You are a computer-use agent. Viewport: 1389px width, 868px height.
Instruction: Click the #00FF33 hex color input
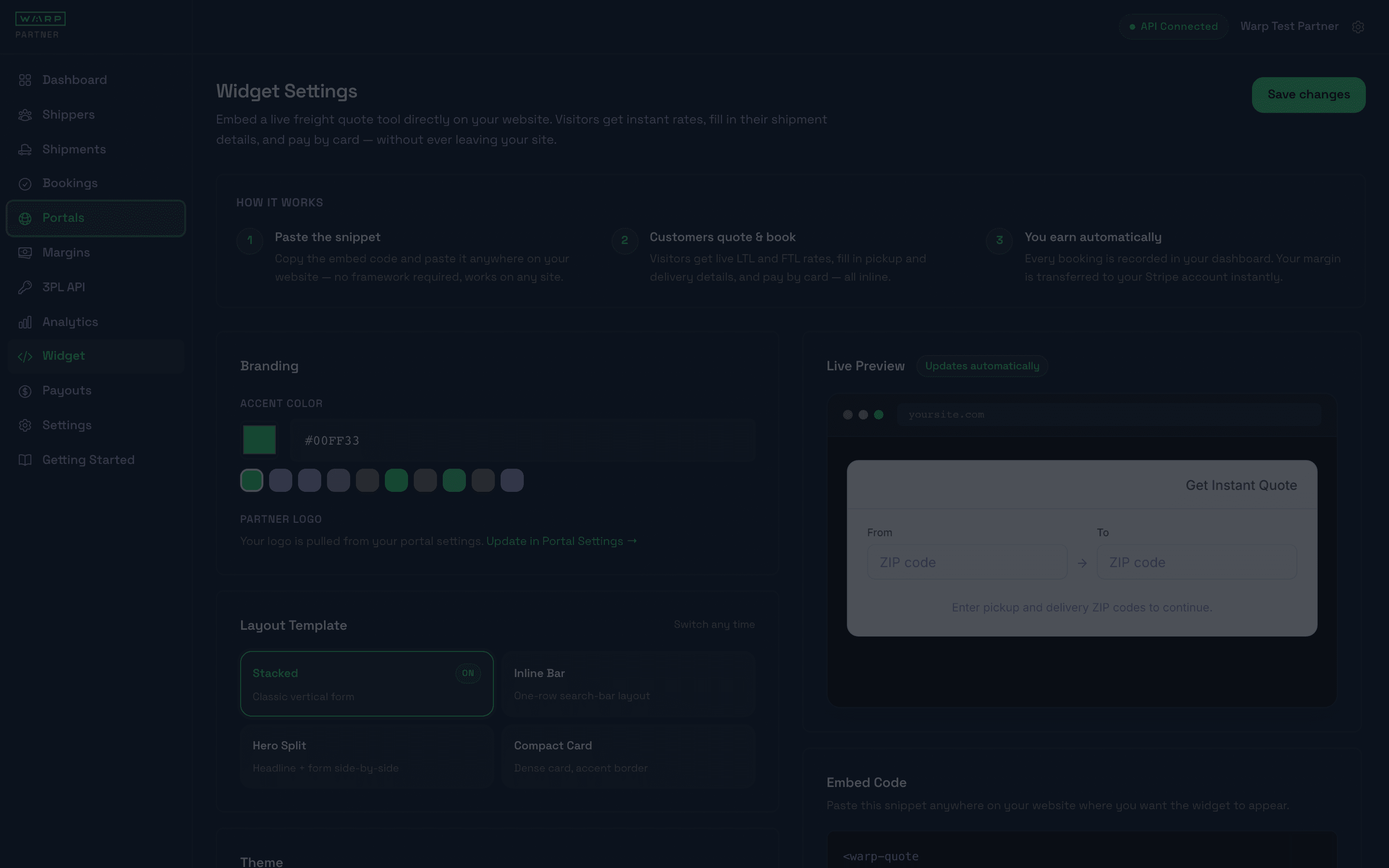tap(522, 440)
